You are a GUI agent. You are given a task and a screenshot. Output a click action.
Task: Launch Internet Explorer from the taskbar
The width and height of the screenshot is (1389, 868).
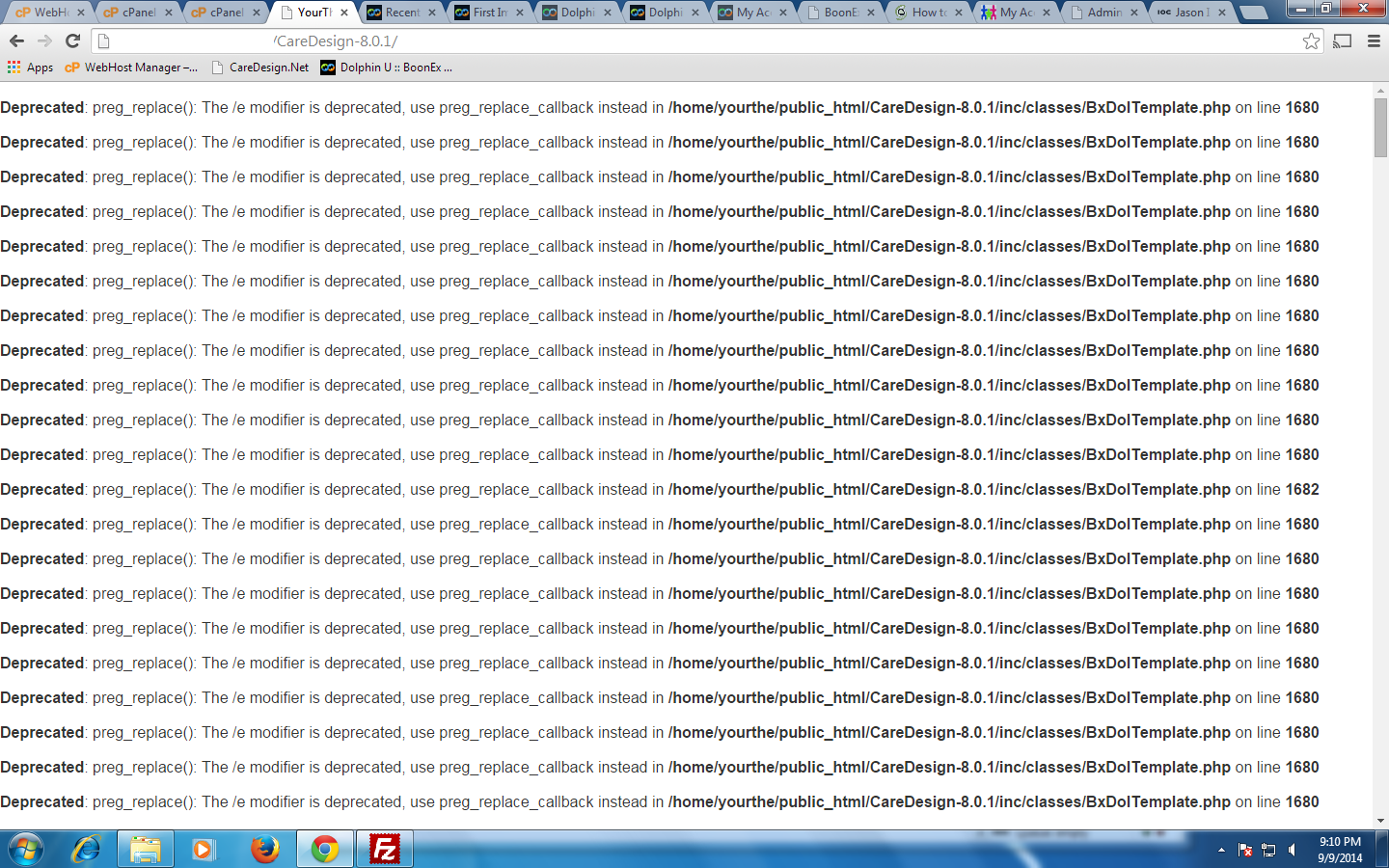pos(87,849)
